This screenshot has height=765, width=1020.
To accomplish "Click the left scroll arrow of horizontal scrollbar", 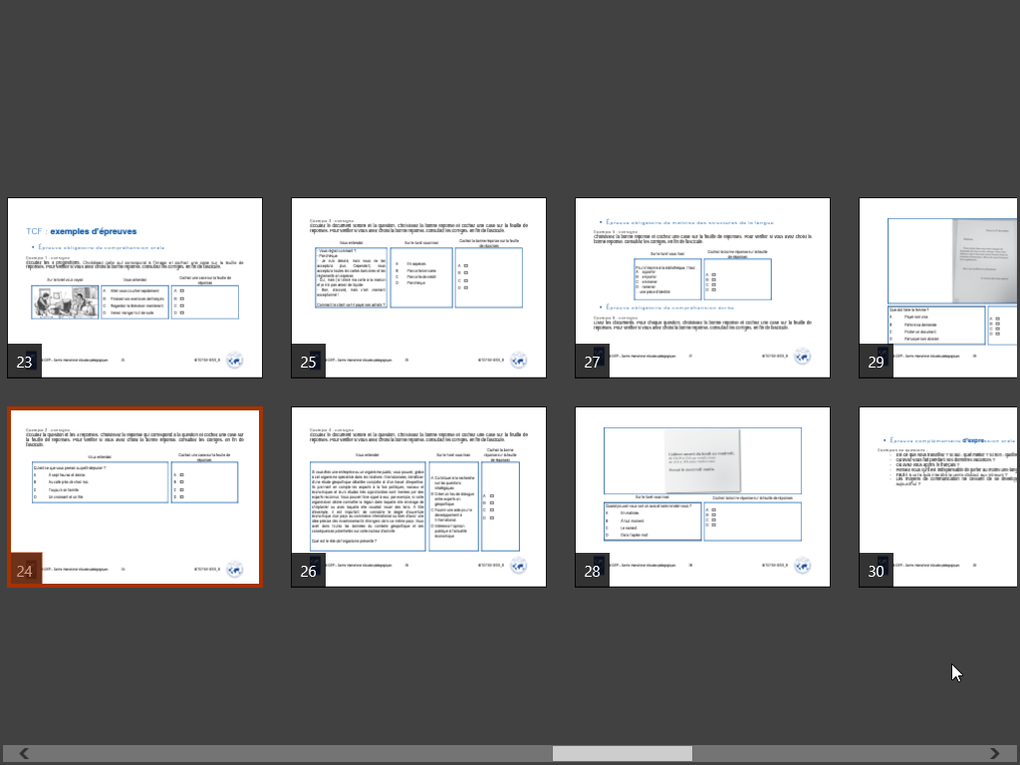I will (24, 753).
